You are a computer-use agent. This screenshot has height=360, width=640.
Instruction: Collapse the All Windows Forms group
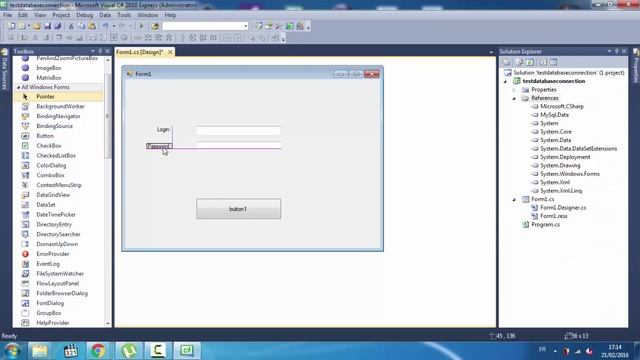[18, 87]
